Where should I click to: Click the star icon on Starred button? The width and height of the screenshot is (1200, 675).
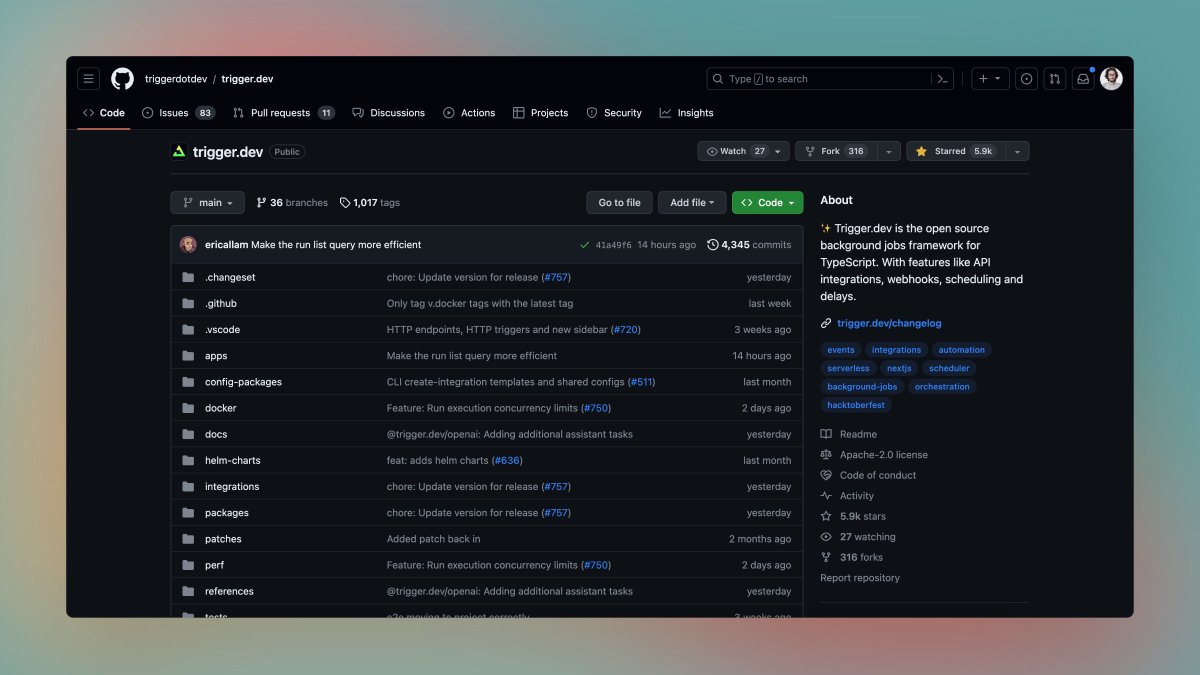[922, 151]
